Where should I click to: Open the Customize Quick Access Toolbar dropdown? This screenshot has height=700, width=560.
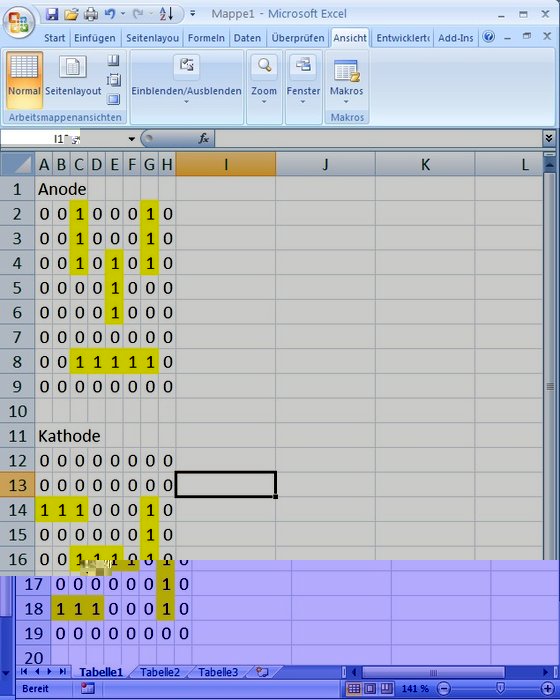pos(192,13)
